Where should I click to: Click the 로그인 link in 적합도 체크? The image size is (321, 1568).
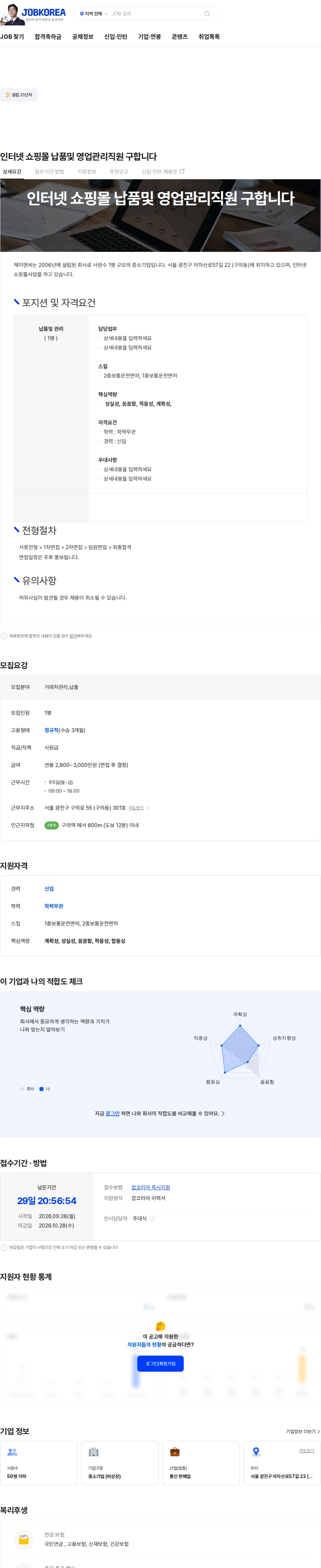click(x=112, y=1114)
